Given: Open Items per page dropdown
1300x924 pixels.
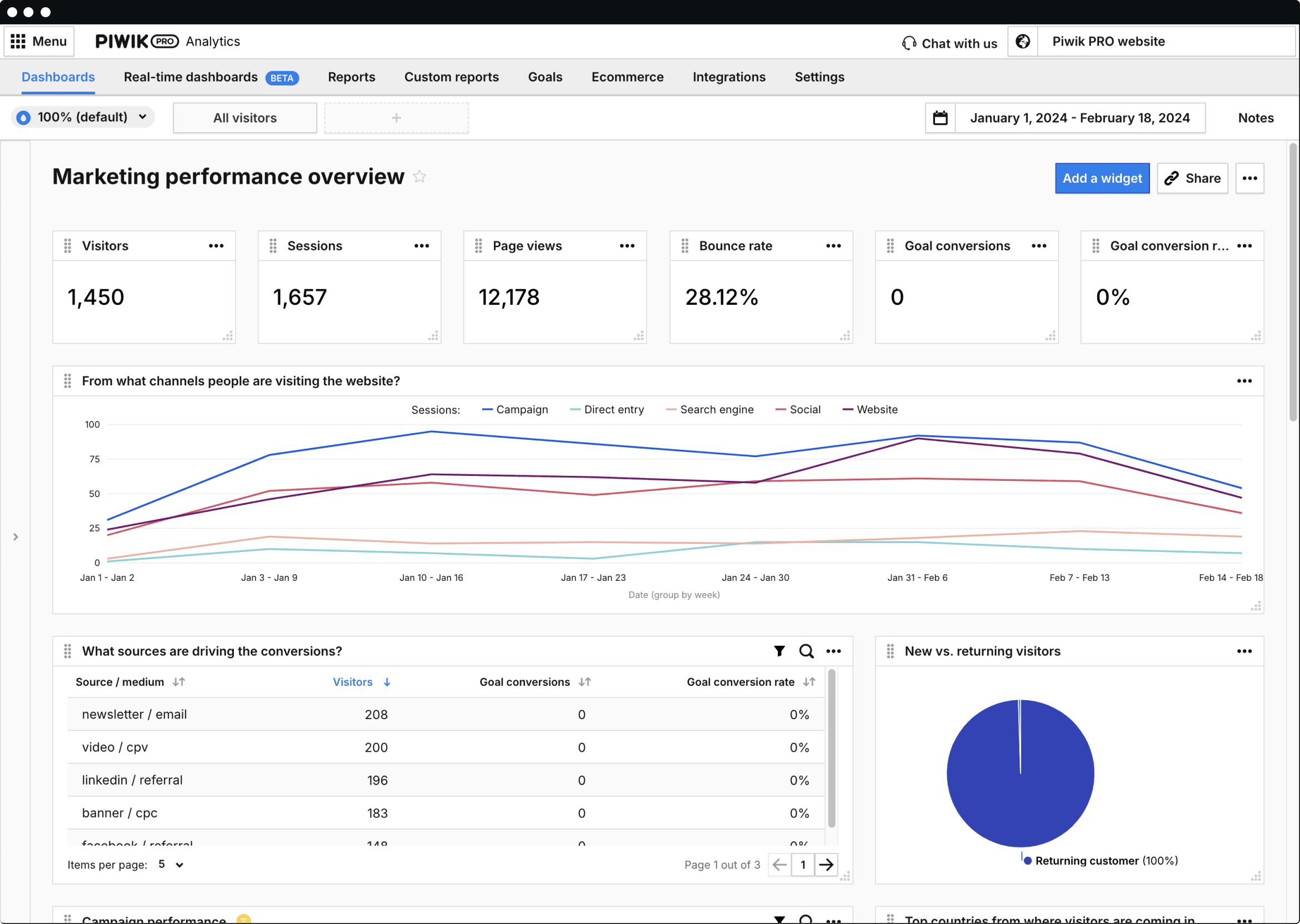Looking at the screenshot, I should click(x=171, y=865).
